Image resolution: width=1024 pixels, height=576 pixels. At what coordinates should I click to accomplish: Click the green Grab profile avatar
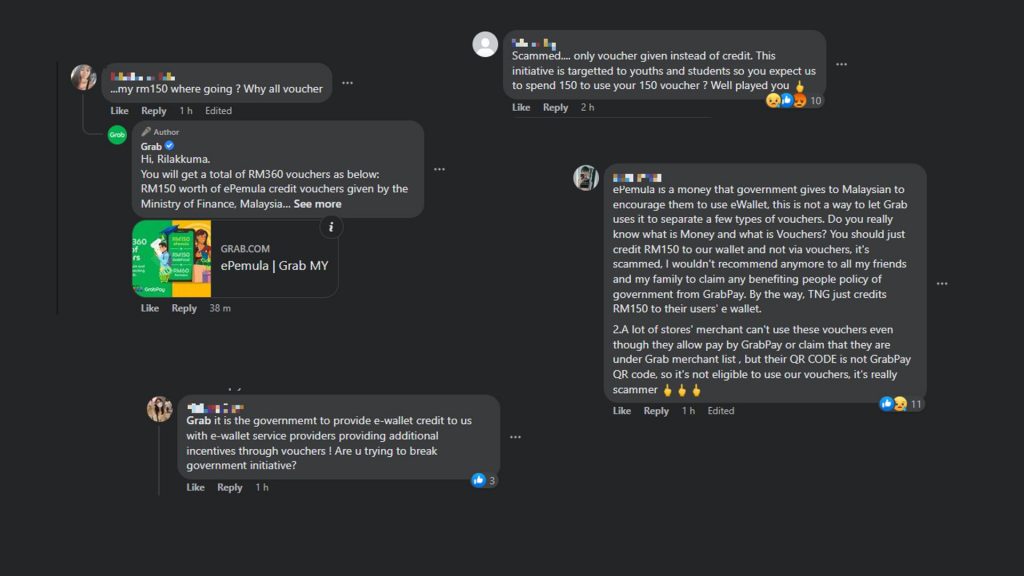pyautogui.click(x=117, y=135)
